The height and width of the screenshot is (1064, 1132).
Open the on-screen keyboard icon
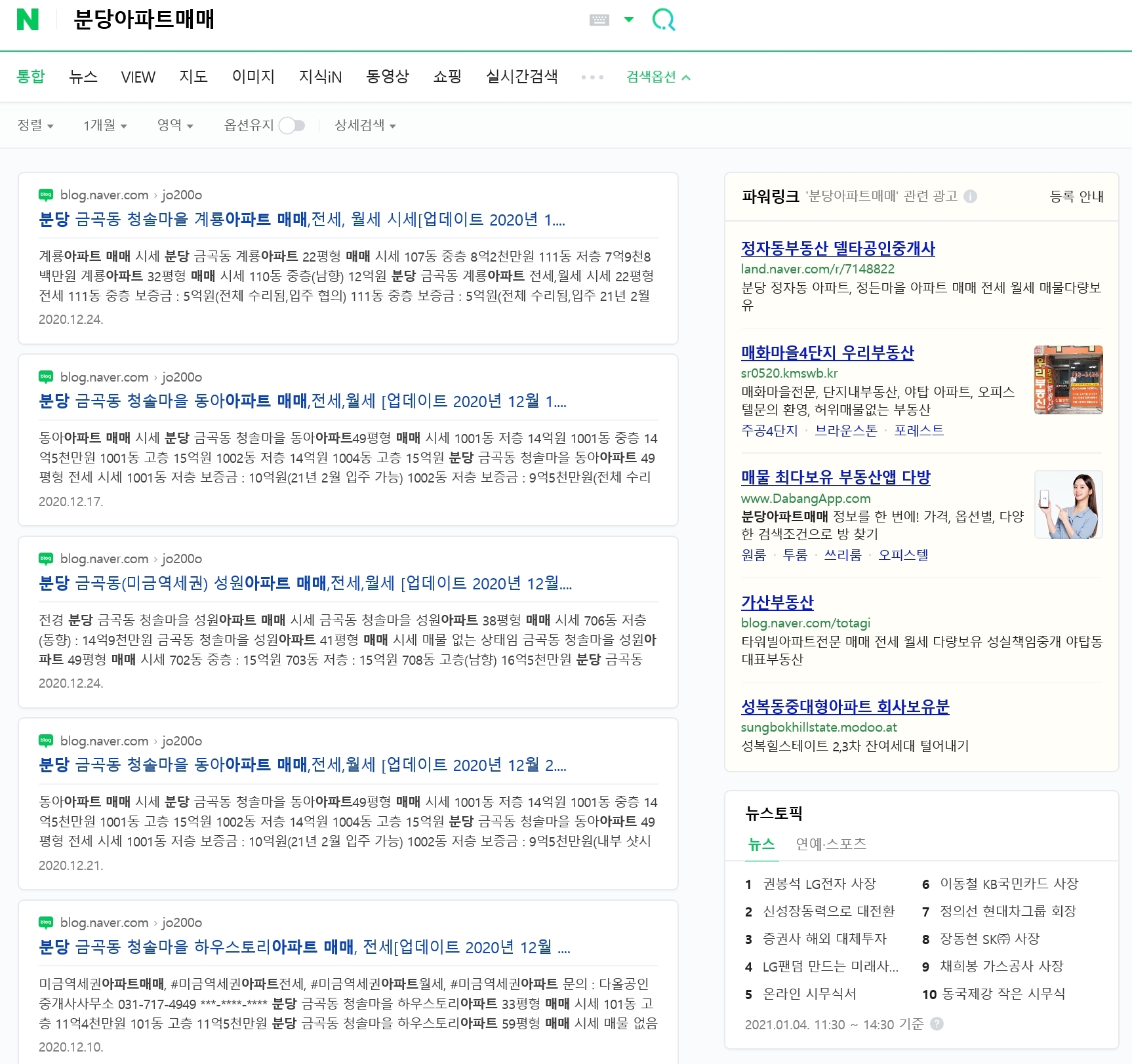[x=599, y=20]
